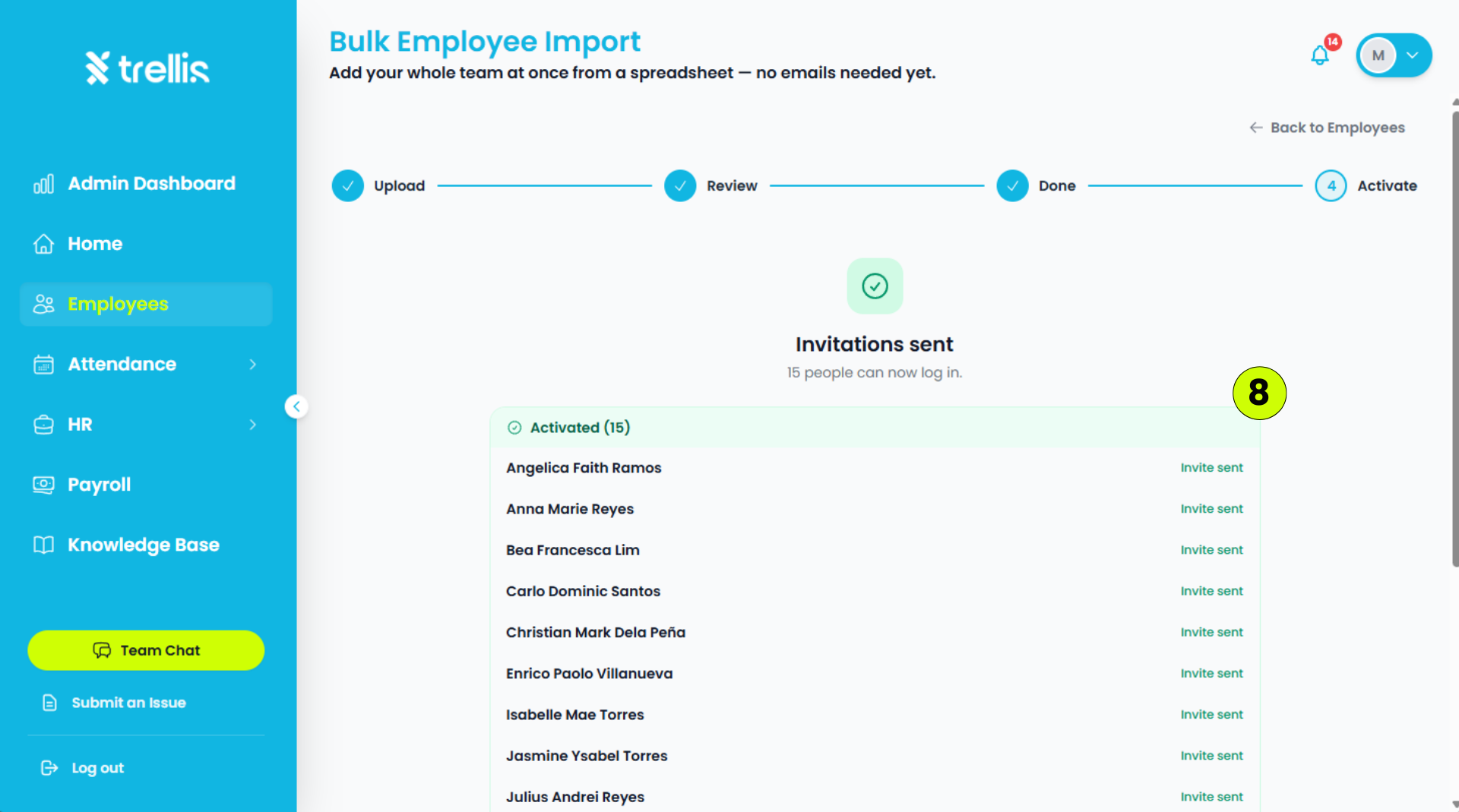Screen dimensions: 1459x812
Task: Click Back to Employees link
Action: tap(1327, 128)
